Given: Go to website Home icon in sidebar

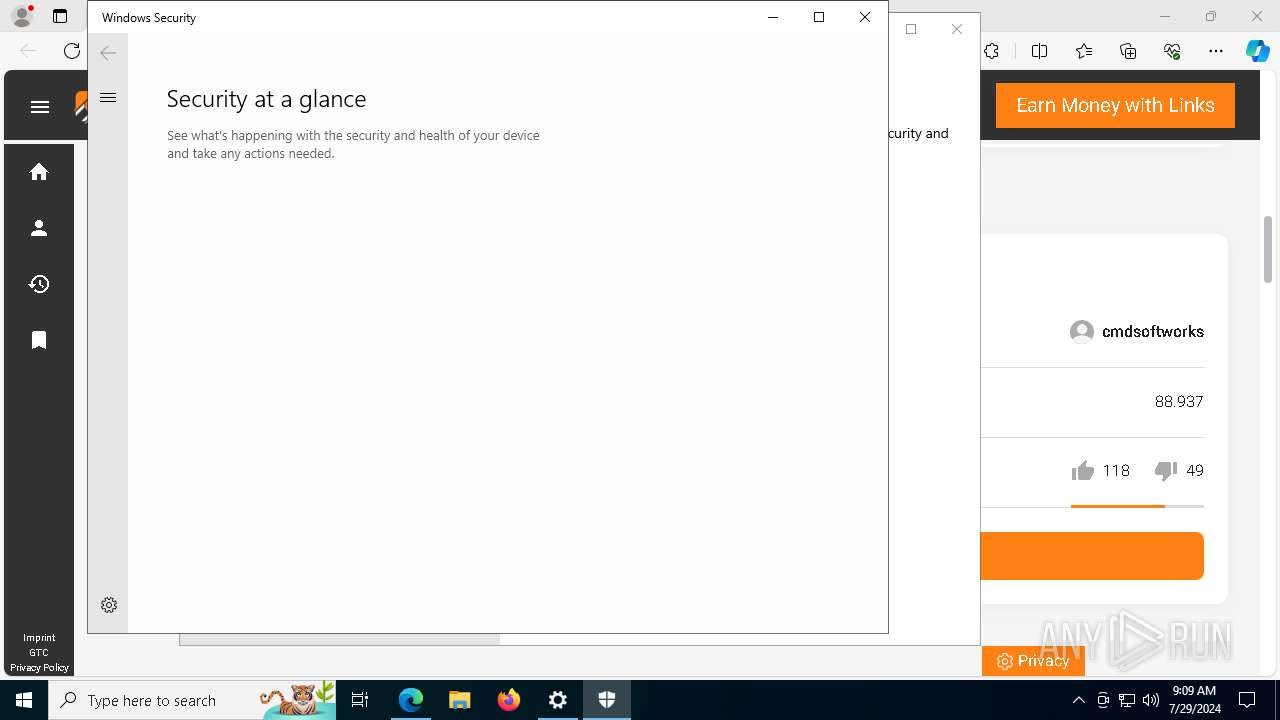Looking at the screenshot, I should tap(39, 172).
